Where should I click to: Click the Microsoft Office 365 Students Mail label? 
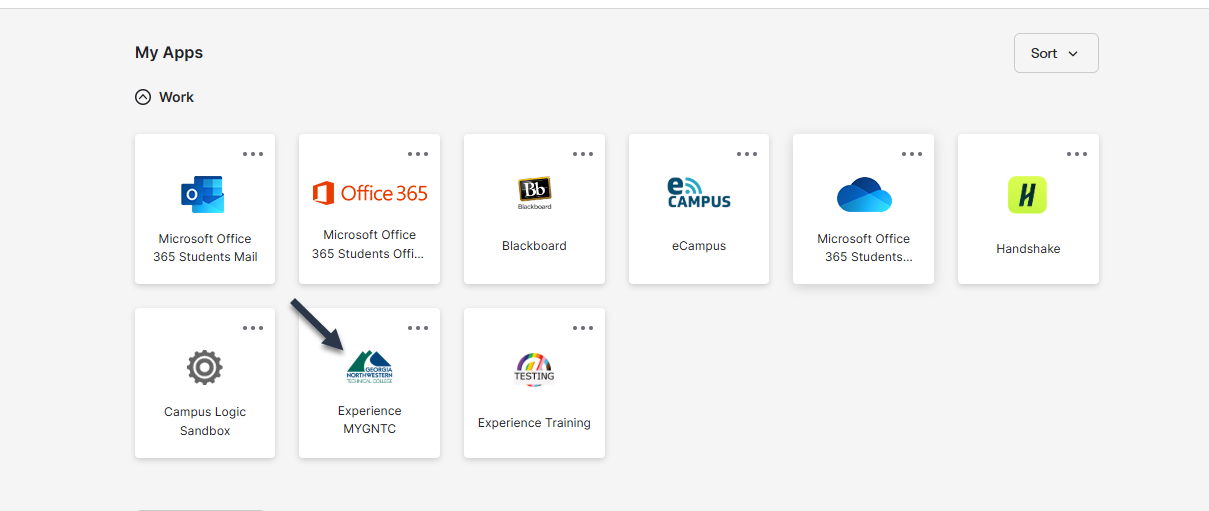tap(205, 248)
